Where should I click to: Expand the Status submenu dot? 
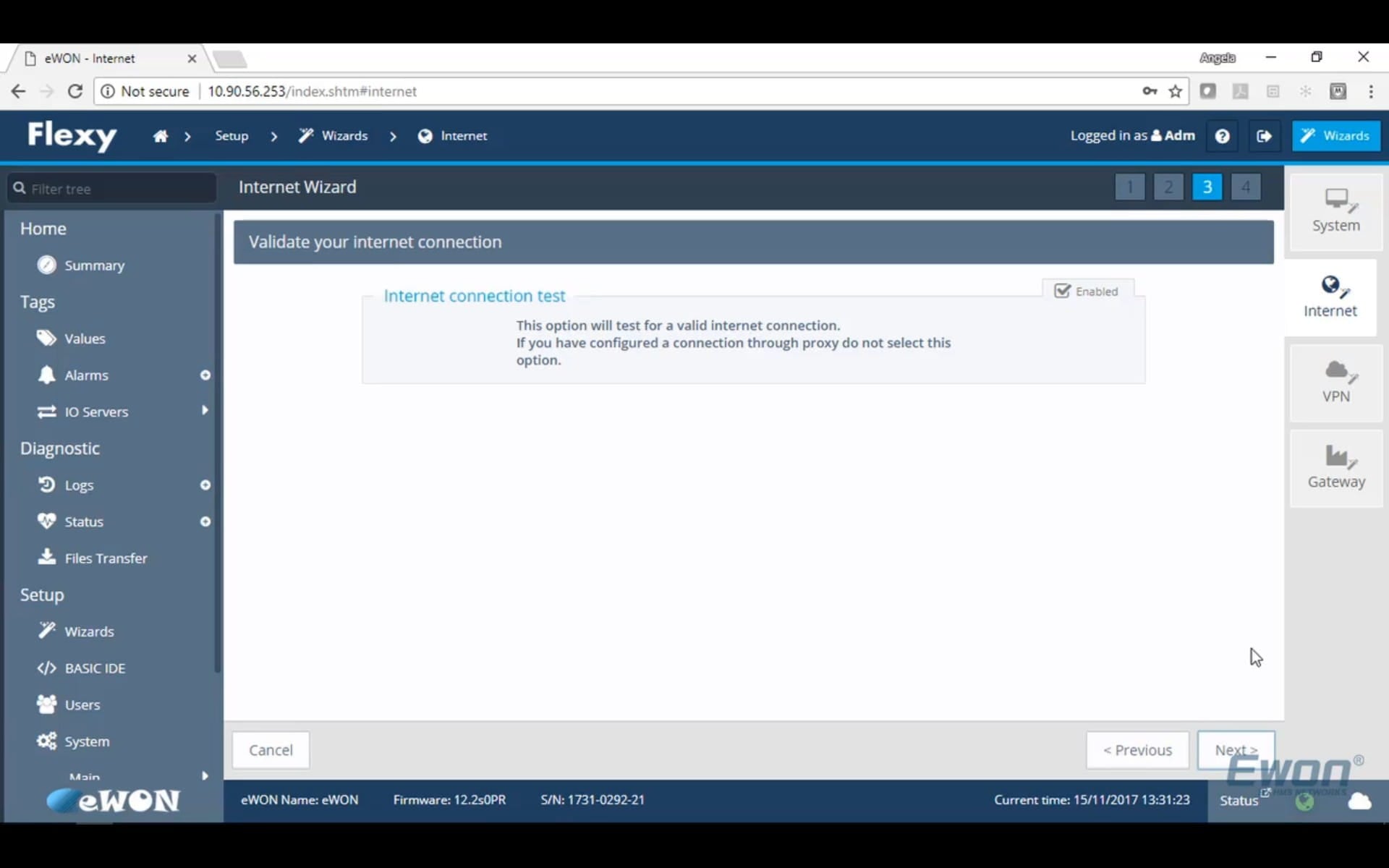pos(205,522)
